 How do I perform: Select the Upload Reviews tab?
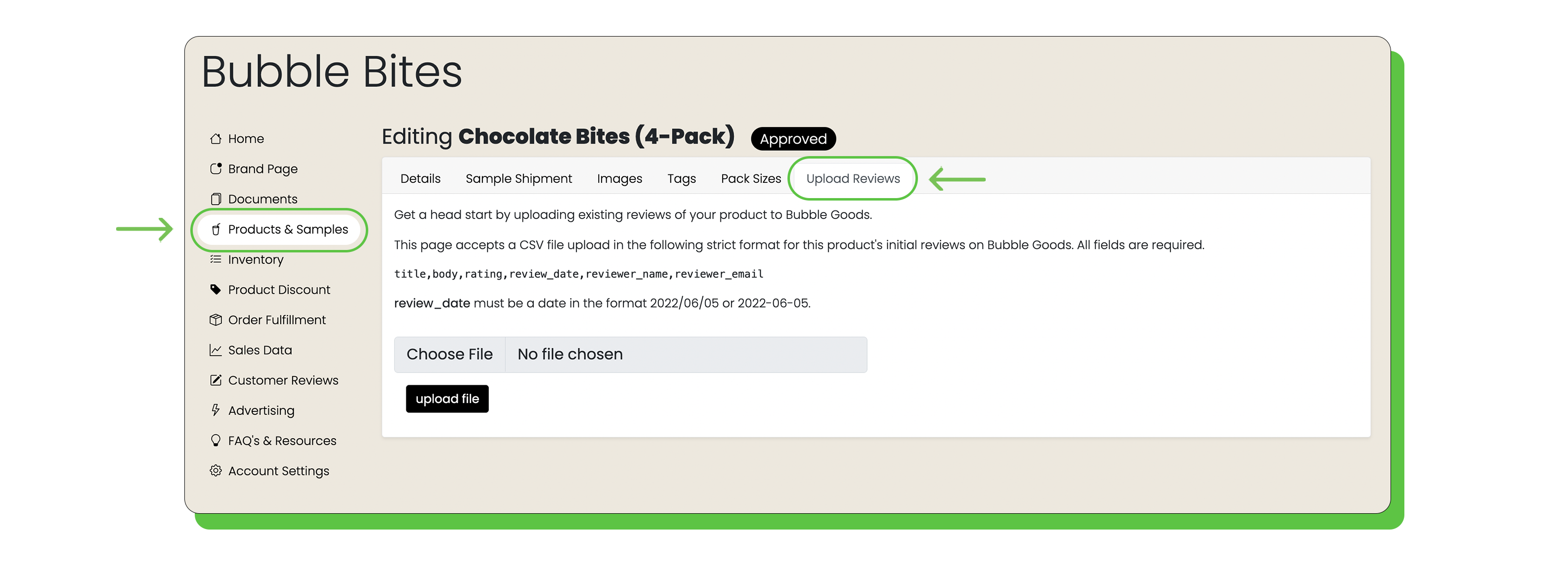coord(852,179)
